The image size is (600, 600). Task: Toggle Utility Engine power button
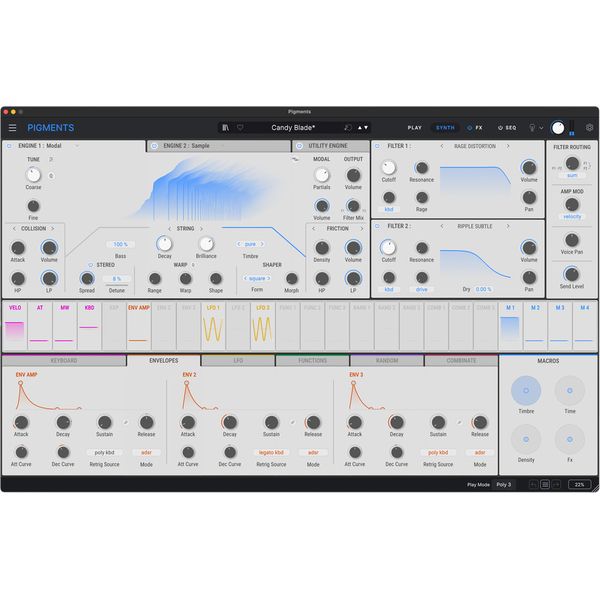[x=299, y=146]
